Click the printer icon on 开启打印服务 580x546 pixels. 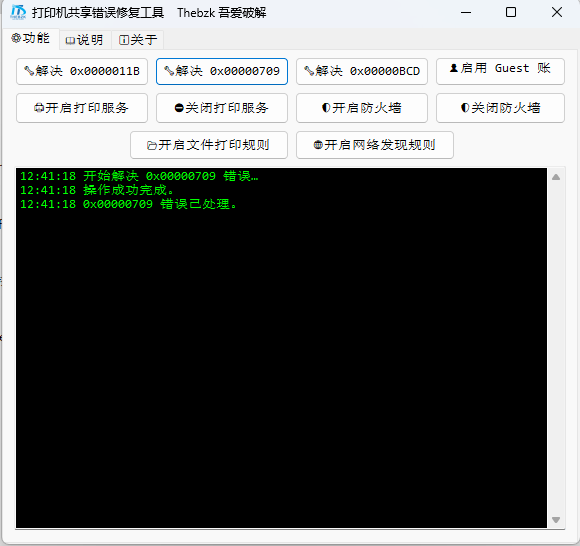(39, 108)
